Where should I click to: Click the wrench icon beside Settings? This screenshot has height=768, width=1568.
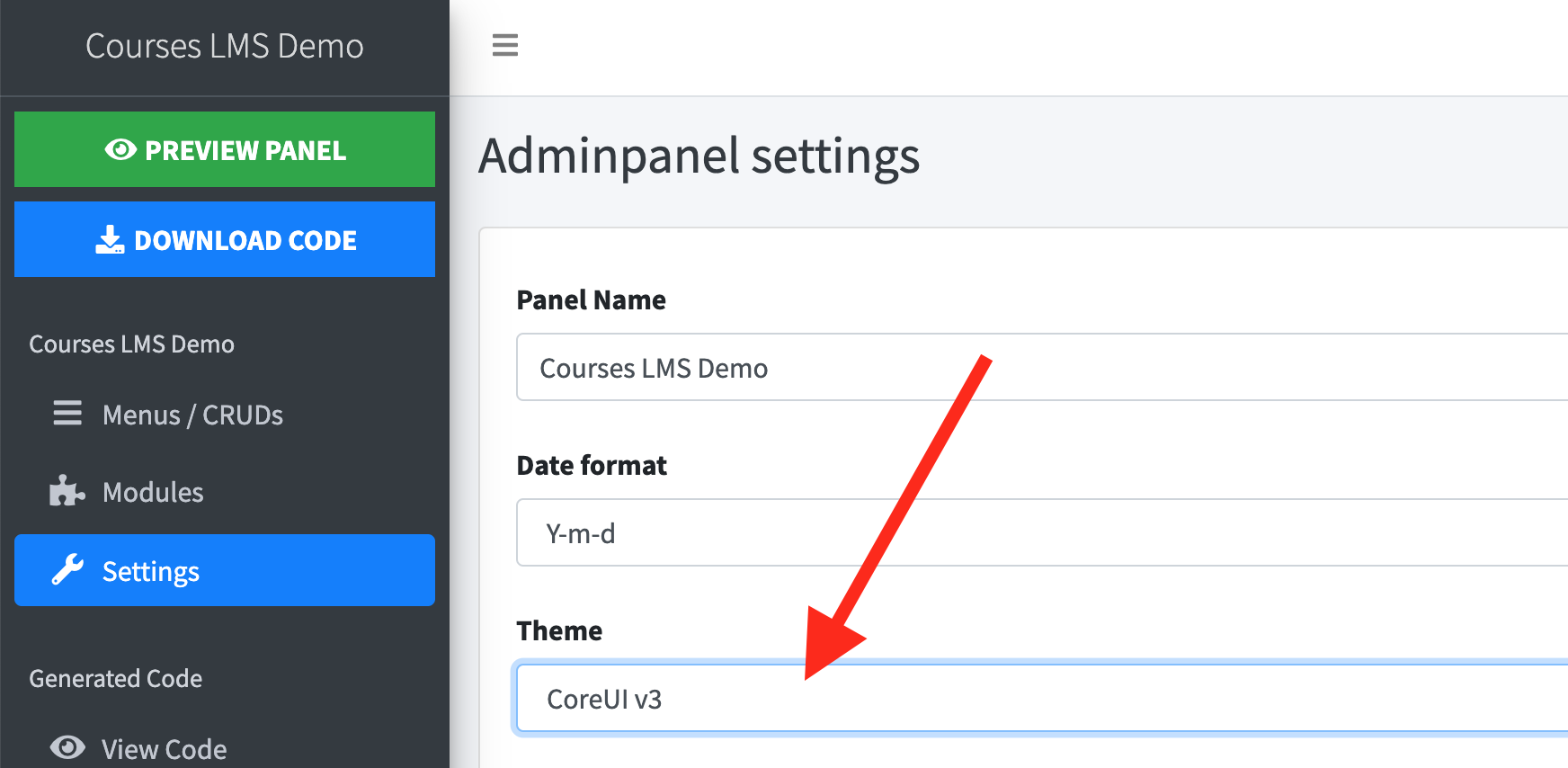67,570
